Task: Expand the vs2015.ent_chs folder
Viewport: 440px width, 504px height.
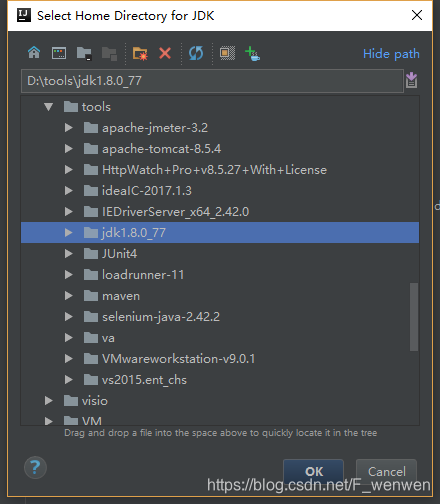Action: pos(69,380)
